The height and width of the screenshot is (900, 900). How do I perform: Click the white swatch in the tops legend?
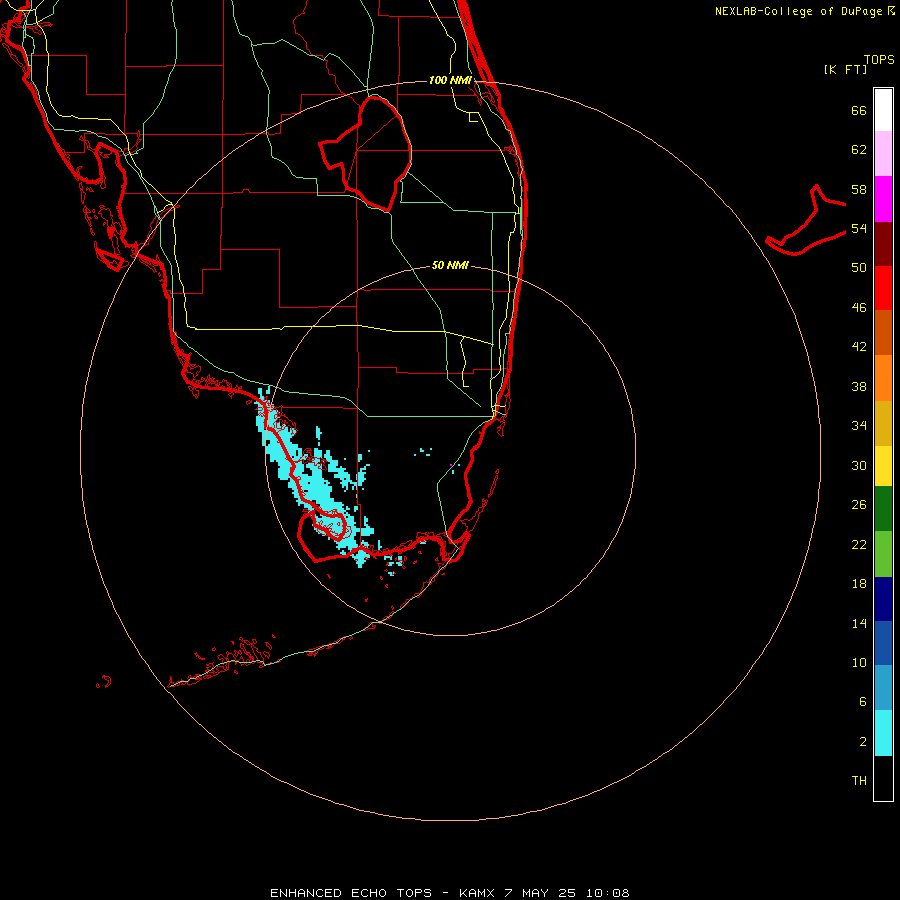(x=883, y=110)
